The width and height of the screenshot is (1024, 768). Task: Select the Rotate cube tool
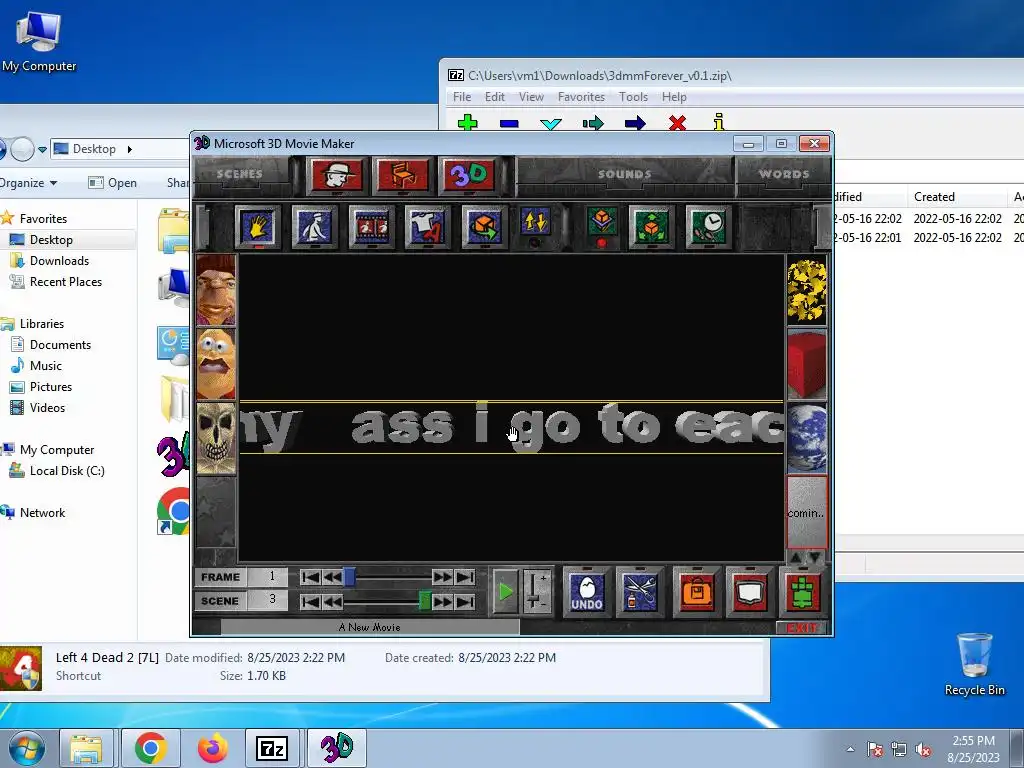click(484, 227)
